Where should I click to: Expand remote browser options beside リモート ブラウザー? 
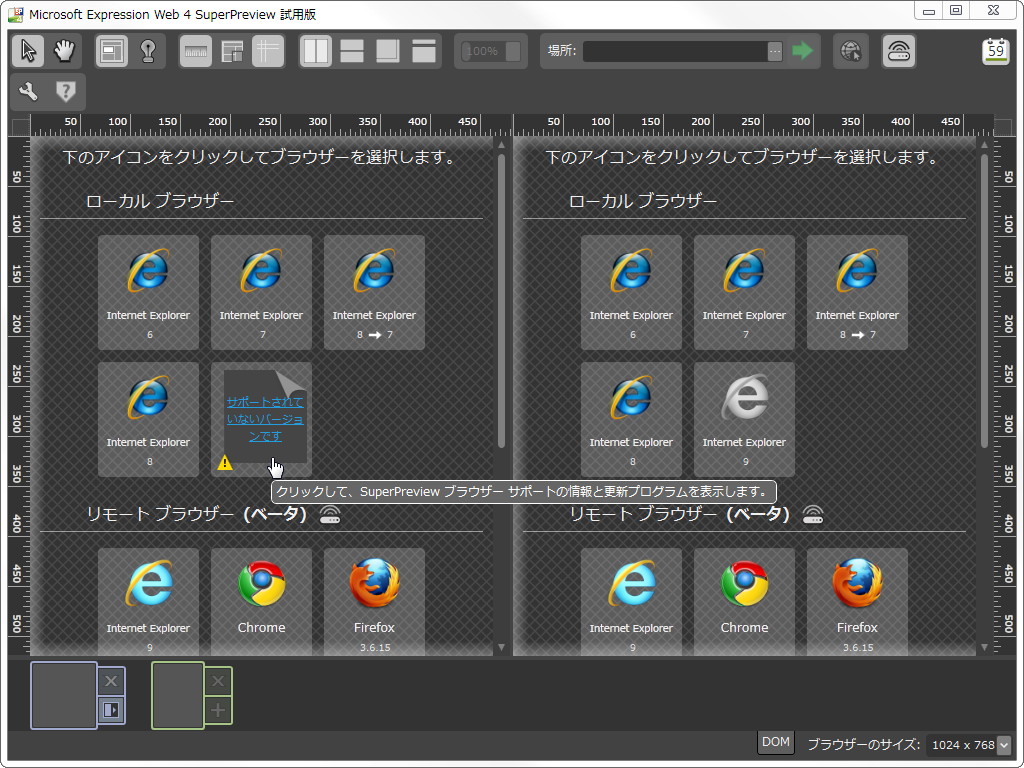pos(330,514)
